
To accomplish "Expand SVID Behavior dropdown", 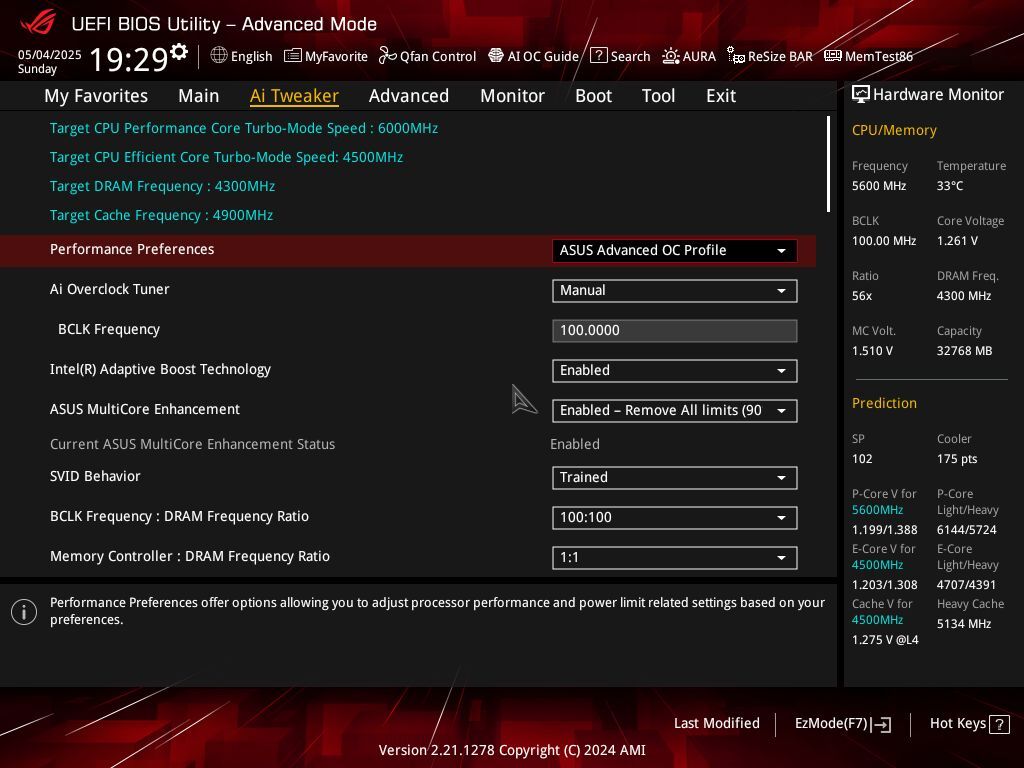I will pyautogui.click(x=674, y=477).
